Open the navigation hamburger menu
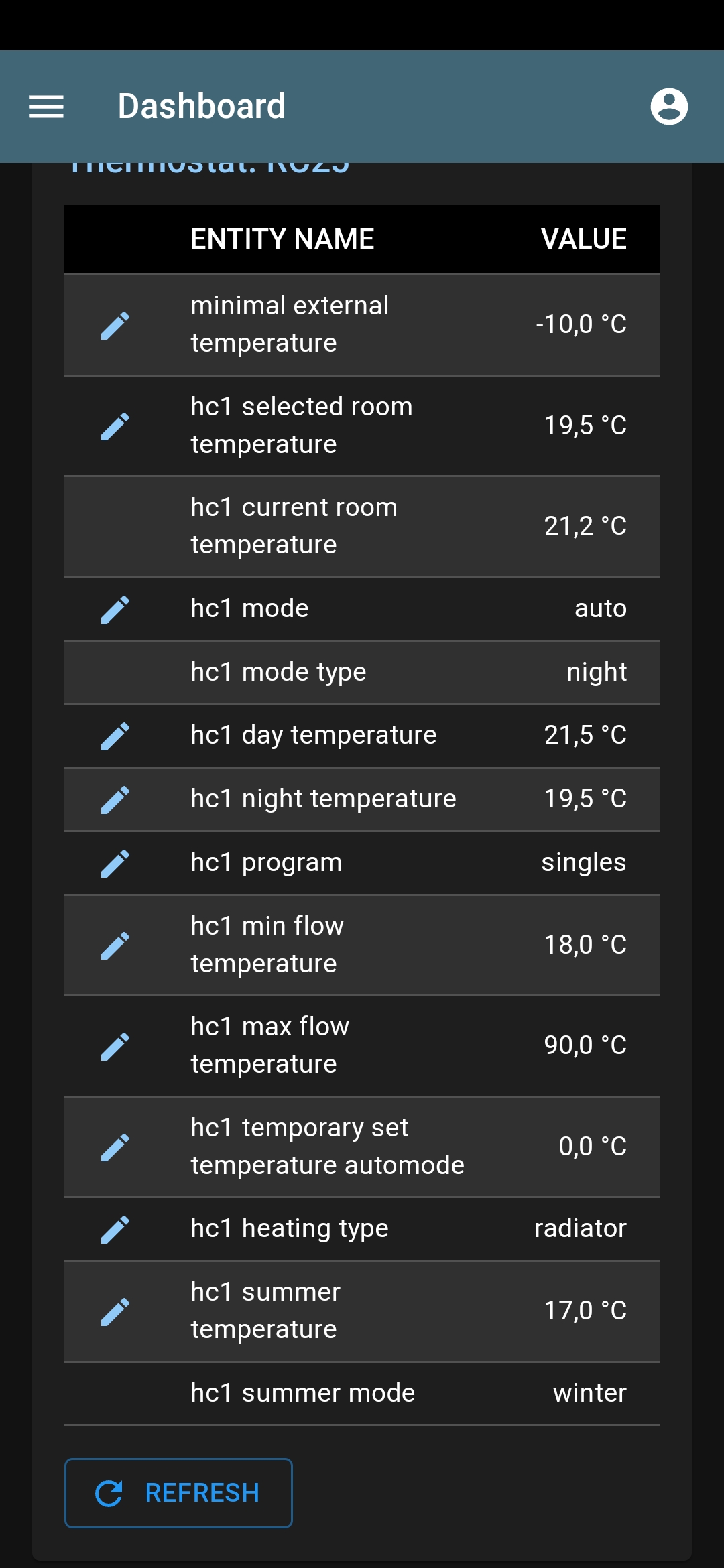 47,107
